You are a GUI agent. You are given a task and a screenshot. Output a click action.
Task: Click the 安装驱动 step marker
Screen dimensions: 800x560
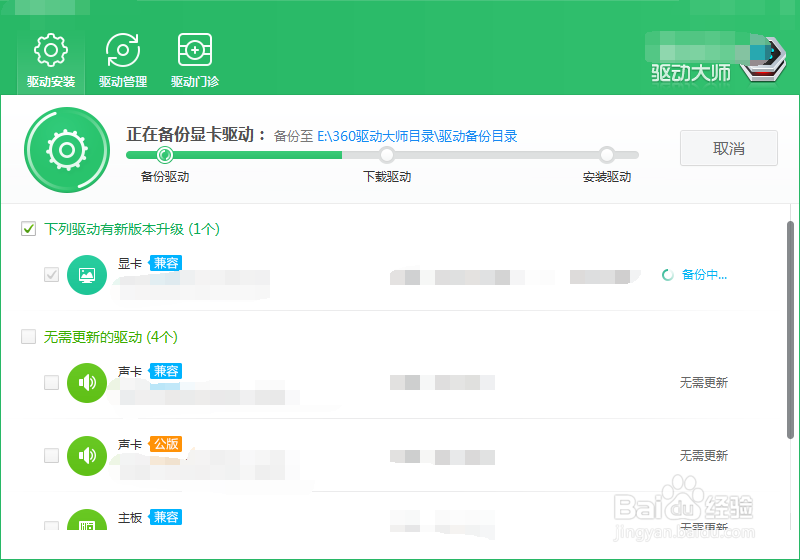[607, 154]
